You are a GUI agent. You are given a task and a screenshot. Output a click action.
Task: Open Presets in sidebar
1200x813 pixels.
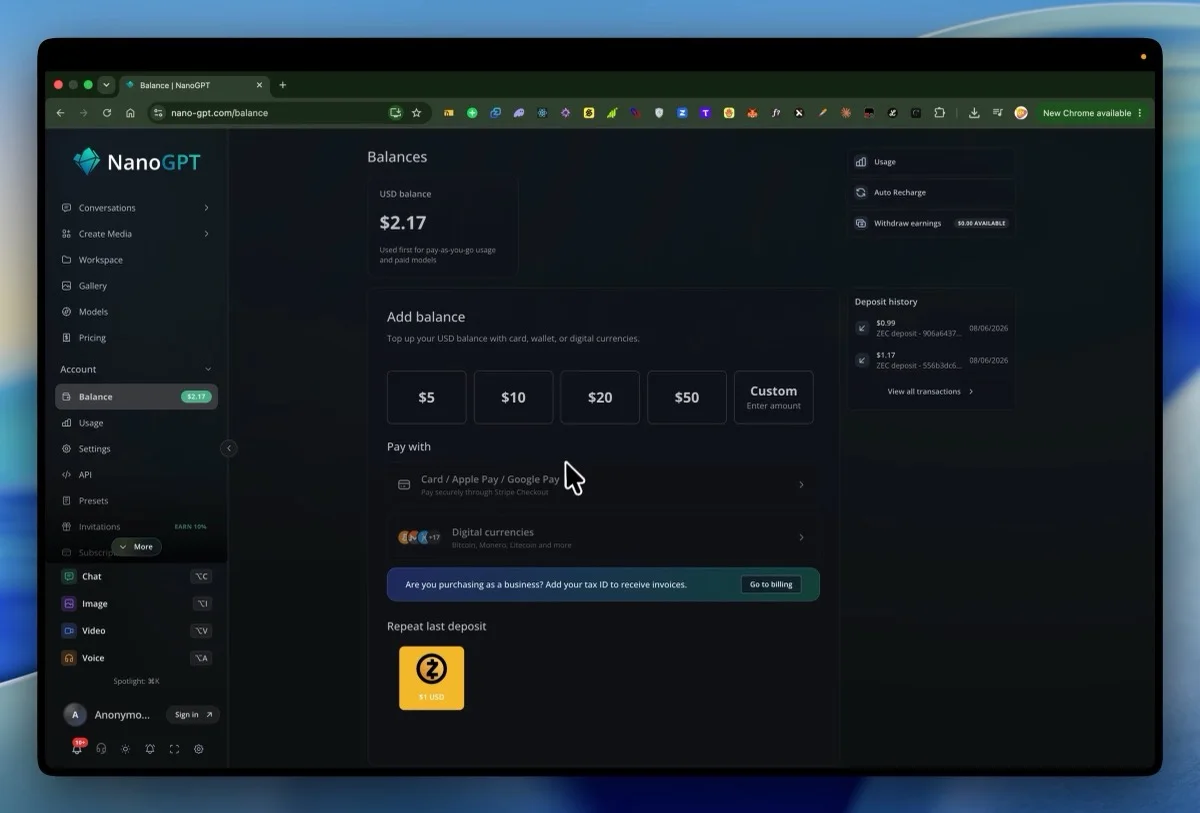pyautogui.click(x=136, y=501)
